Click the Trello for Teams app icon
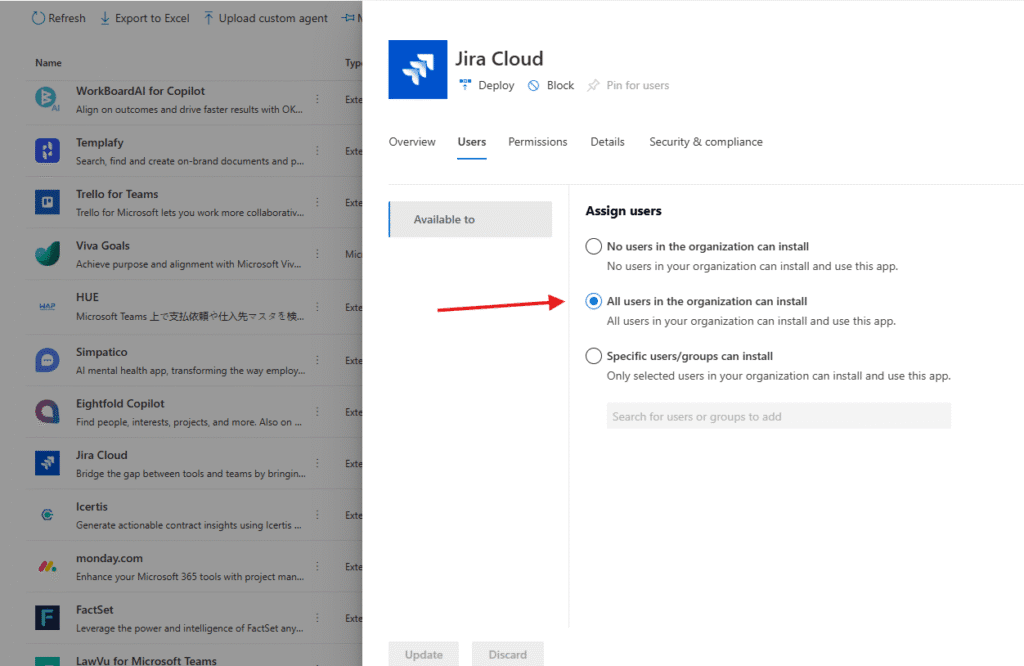Viewport: 1024px width, 666px height. (47, 203)
